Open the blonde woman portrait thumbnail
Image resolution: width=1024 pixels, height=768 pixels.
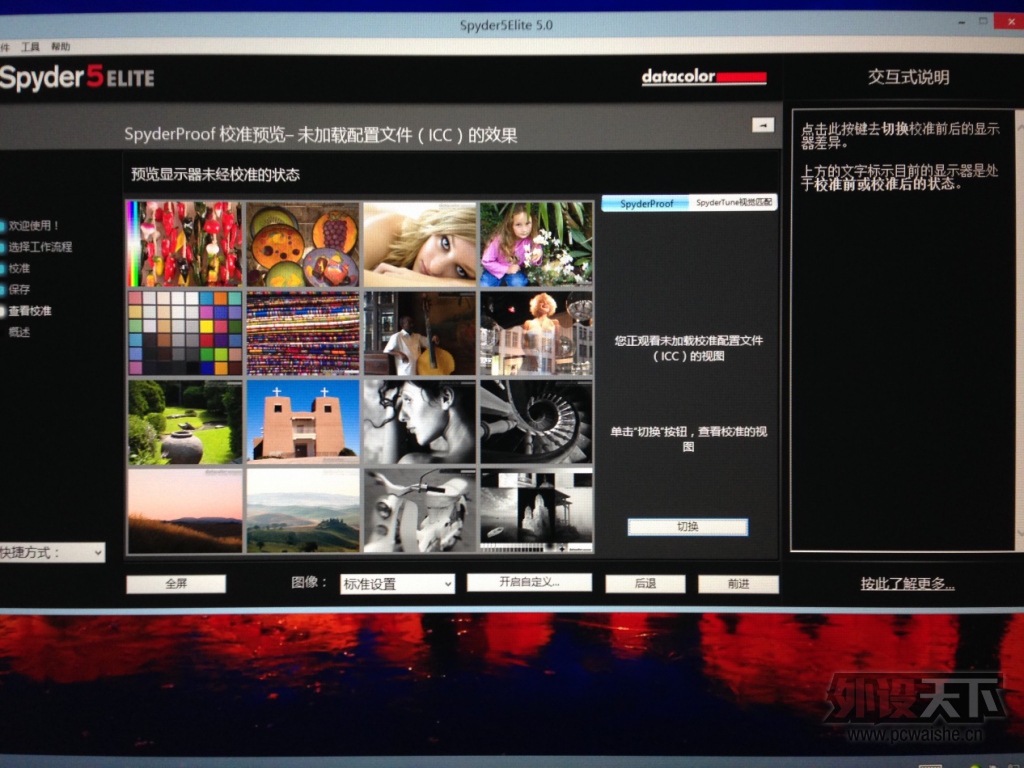tap(420, 244)
